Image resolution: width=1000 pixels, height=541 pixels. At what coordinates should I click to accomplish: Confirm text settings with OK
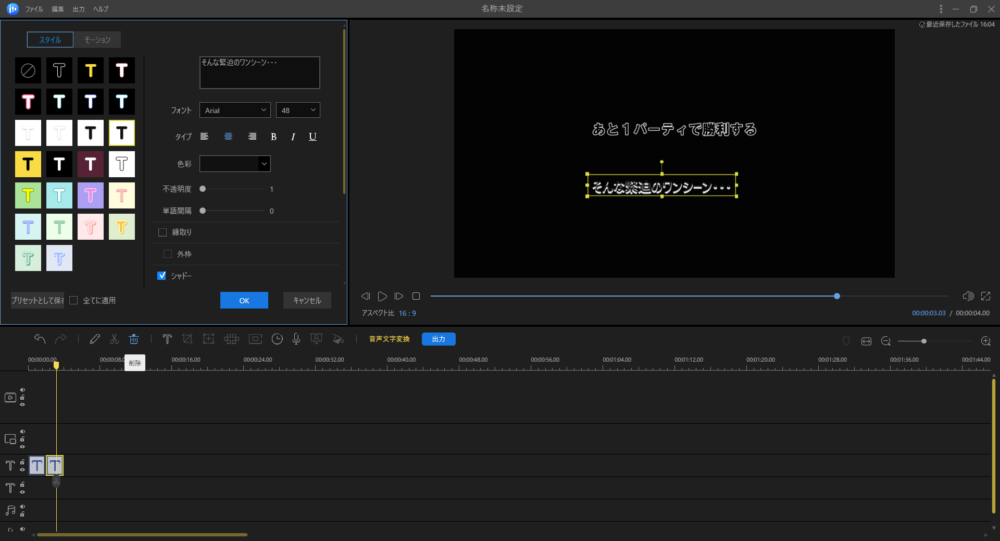[244, 300]
